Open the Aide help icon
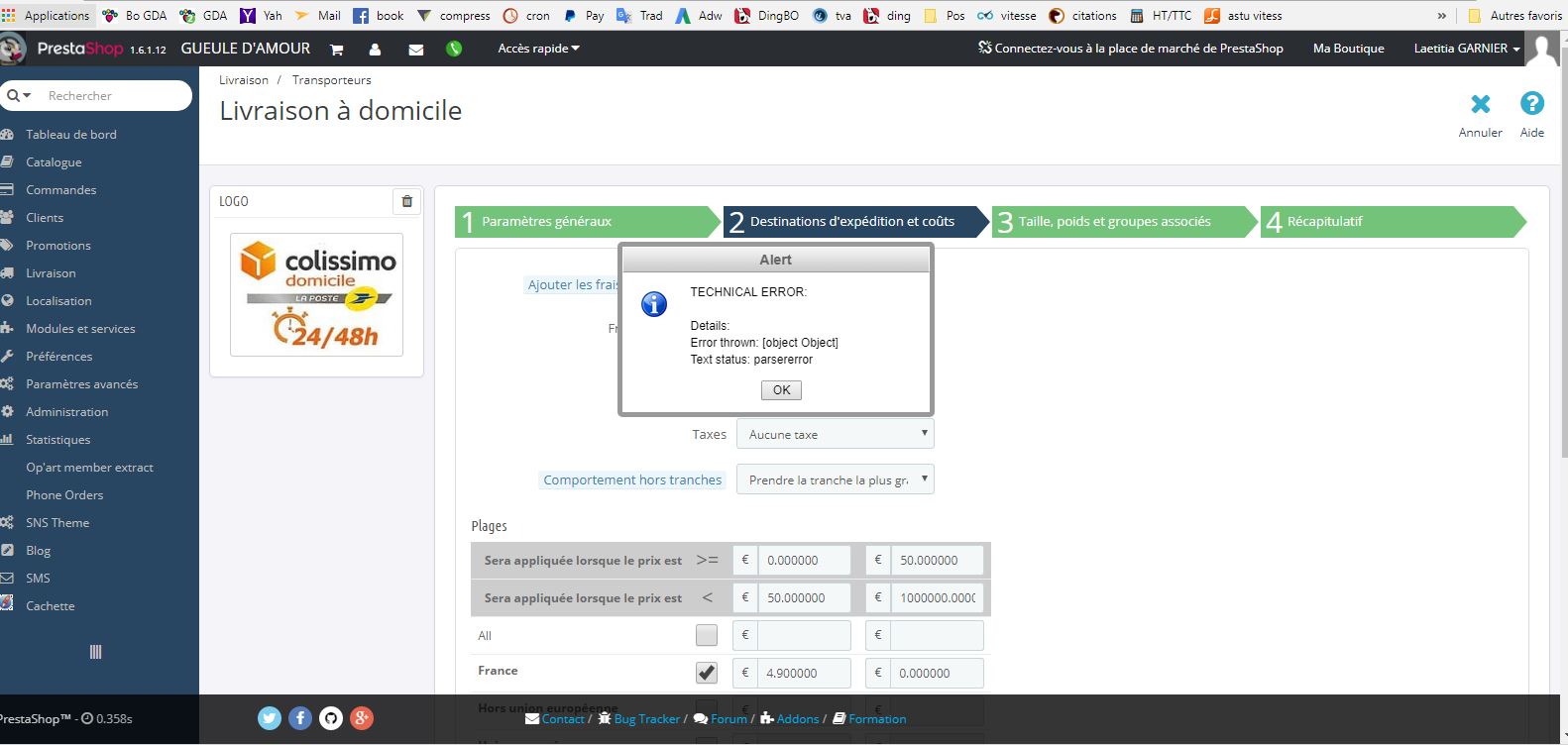The height and width of the screenshot is (745, 1568). pos(1531,104)
